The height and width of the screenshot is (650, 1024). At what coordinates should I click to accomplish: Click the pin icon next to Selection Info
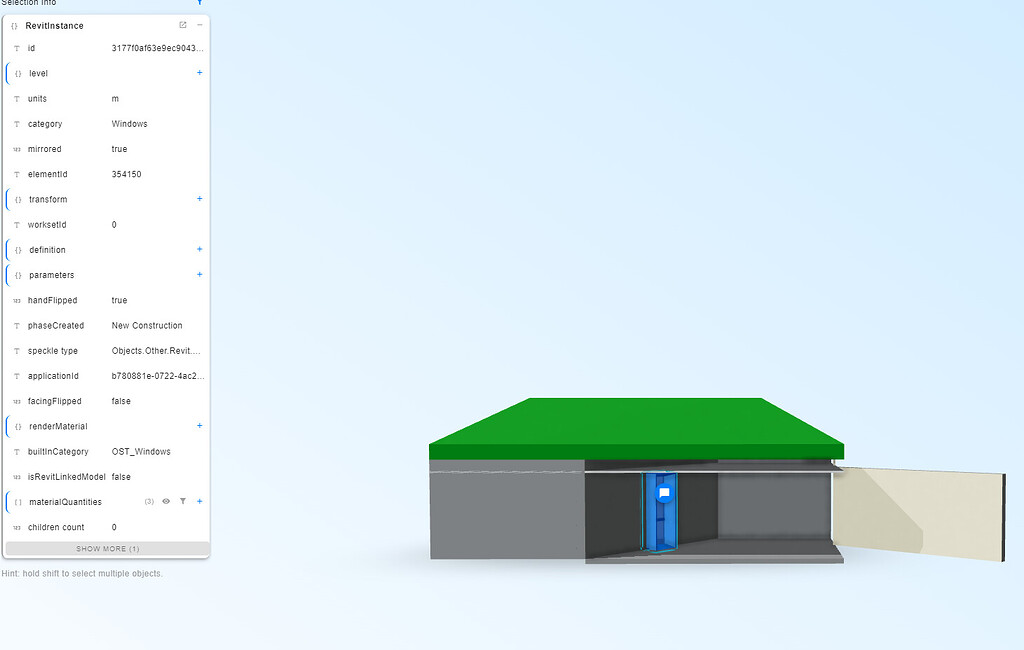(x=199, y=3)
